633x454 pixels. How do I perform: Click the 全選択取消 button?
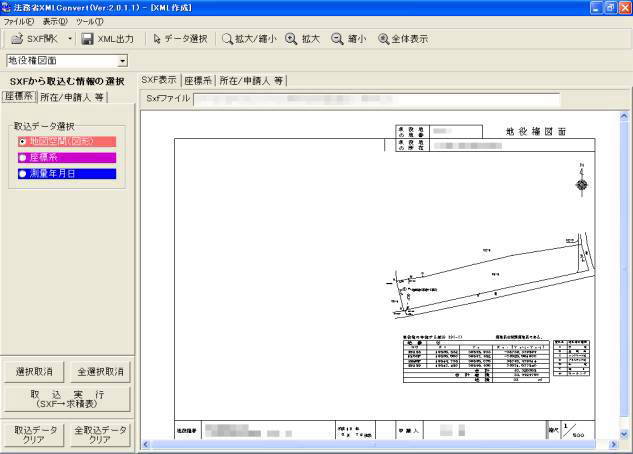pyautogui.click(x=99, y=371)
